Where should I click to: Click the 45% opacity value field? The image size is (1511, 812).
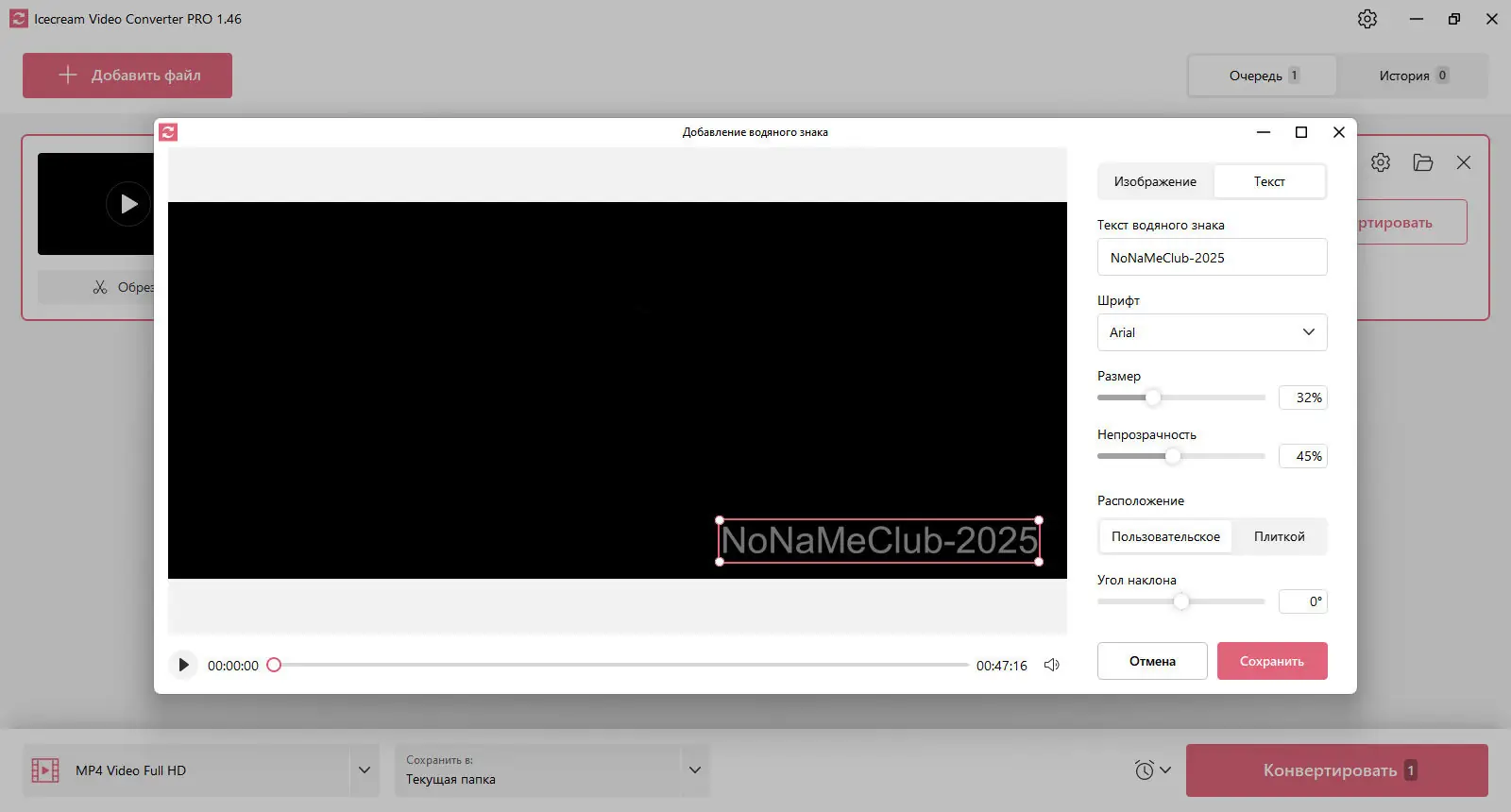click(1303, 456)
